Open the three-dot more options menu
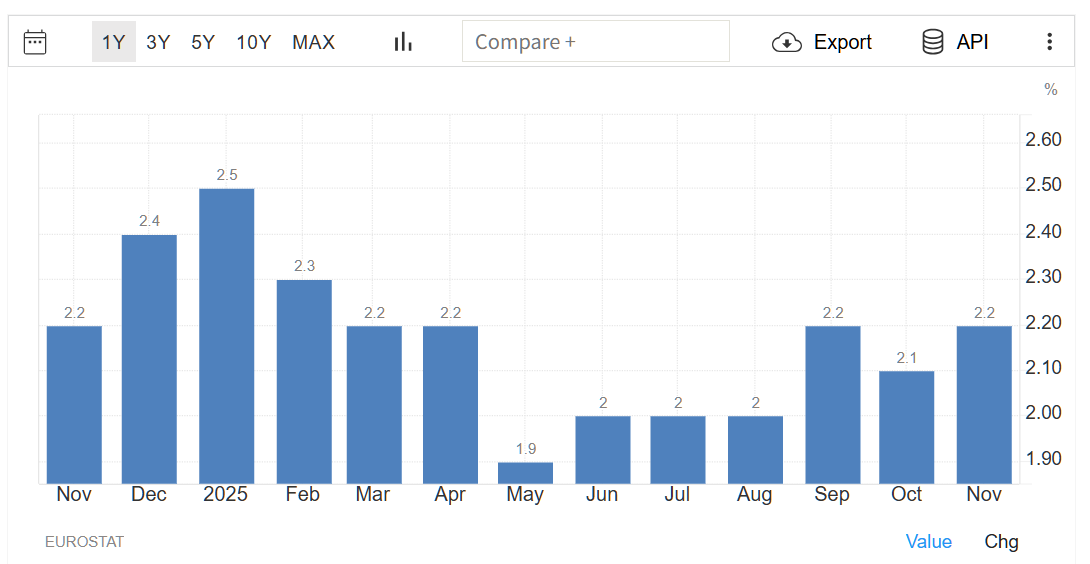 (1049, 42)
